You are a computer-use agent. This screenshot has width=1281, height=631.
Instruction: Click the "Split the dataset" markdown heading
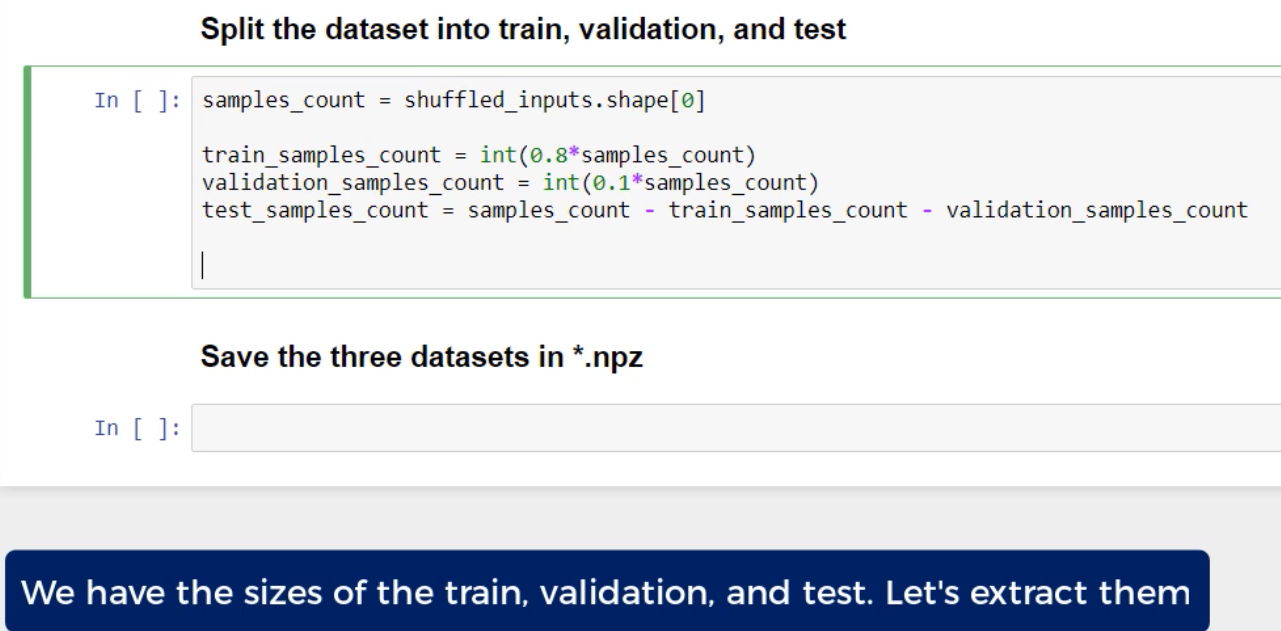click(x=524, y=31)
